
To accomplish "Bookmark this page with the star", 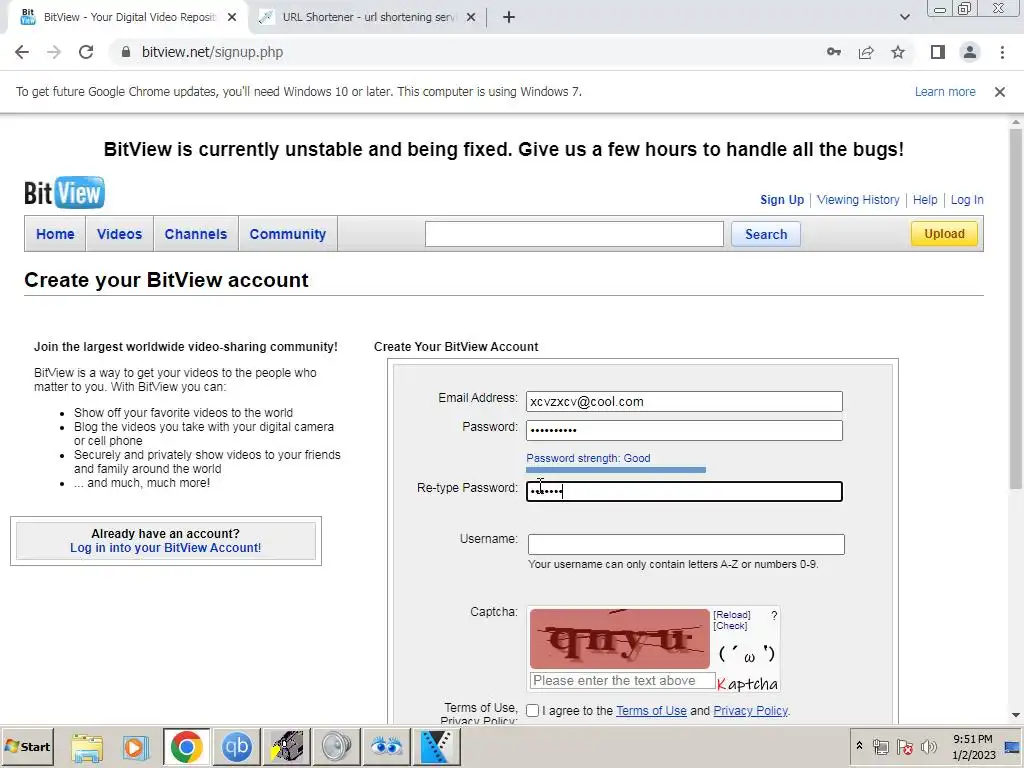I will coord(898,52).
